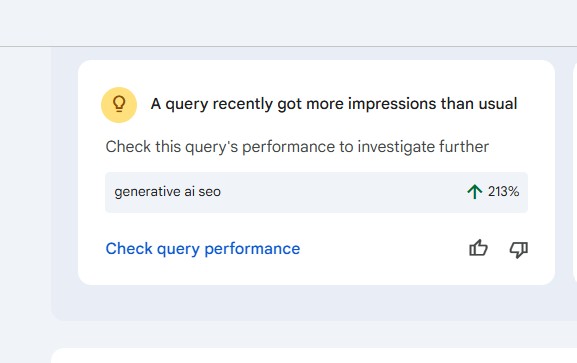The height and width of the screenshot is (363, 577).
Task: Click the gray query row's empty middle area
Action: tap(342, 192)
